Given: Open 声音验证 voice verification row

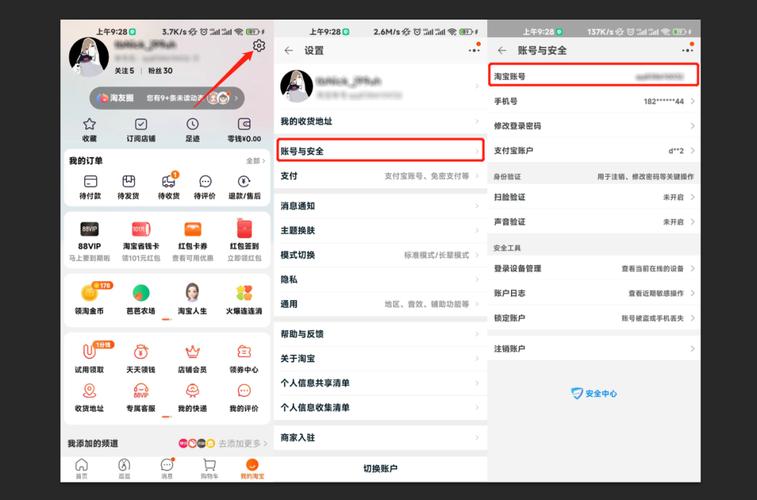Looking at the screenshot, I should pyautogui.click(x=594, y=222).
